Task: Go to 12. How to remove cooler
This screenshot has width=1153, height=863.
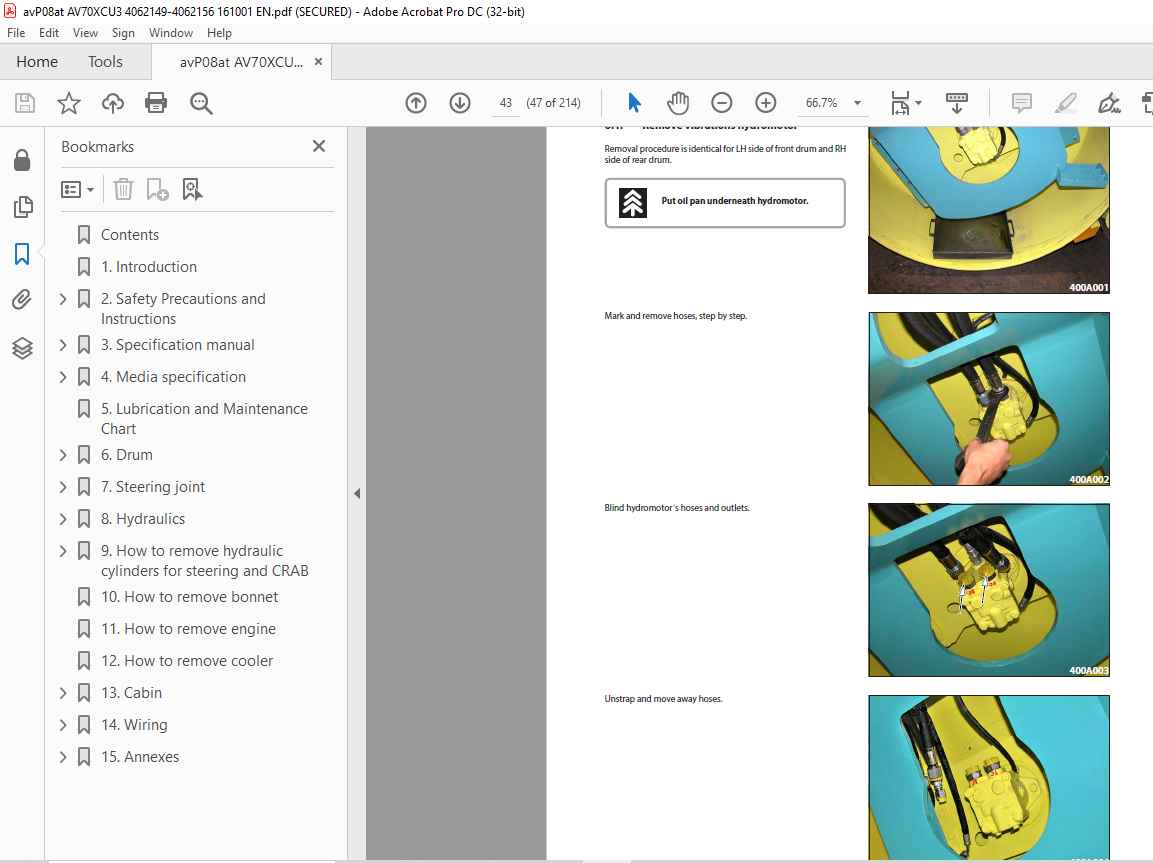Action: coord(187,661)
